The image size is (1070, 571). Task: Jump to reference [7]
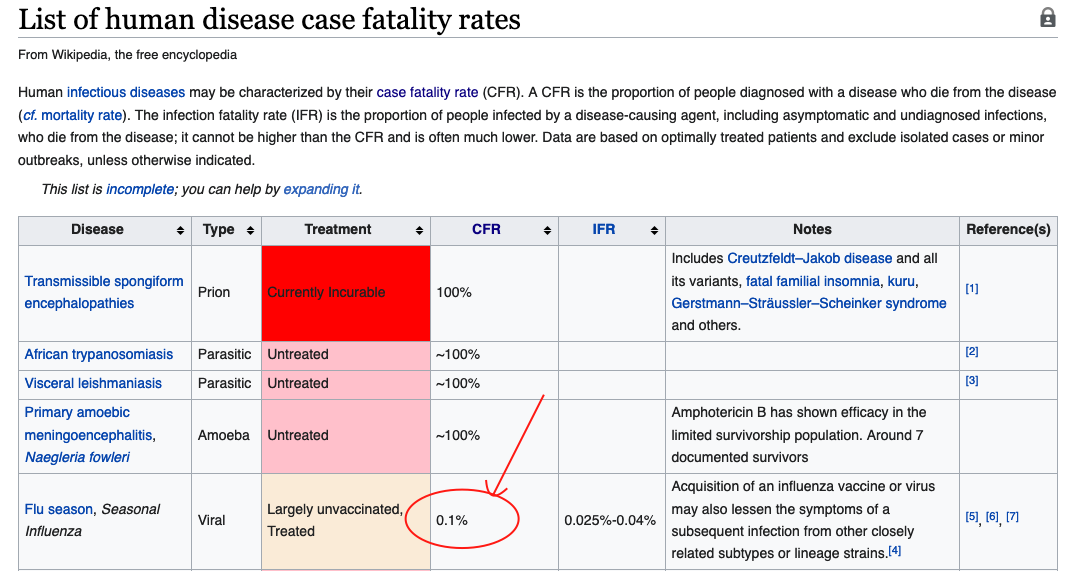point(1013,517)
